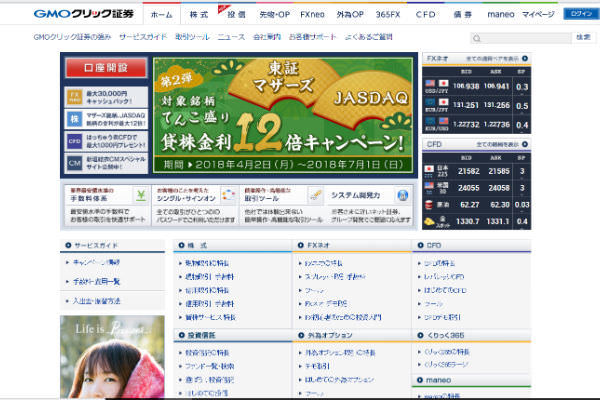Image resolution: width=600 pixels, height=400 pixels.
Task: Select the gold spot icon
Action: click(x=429, y=221)
